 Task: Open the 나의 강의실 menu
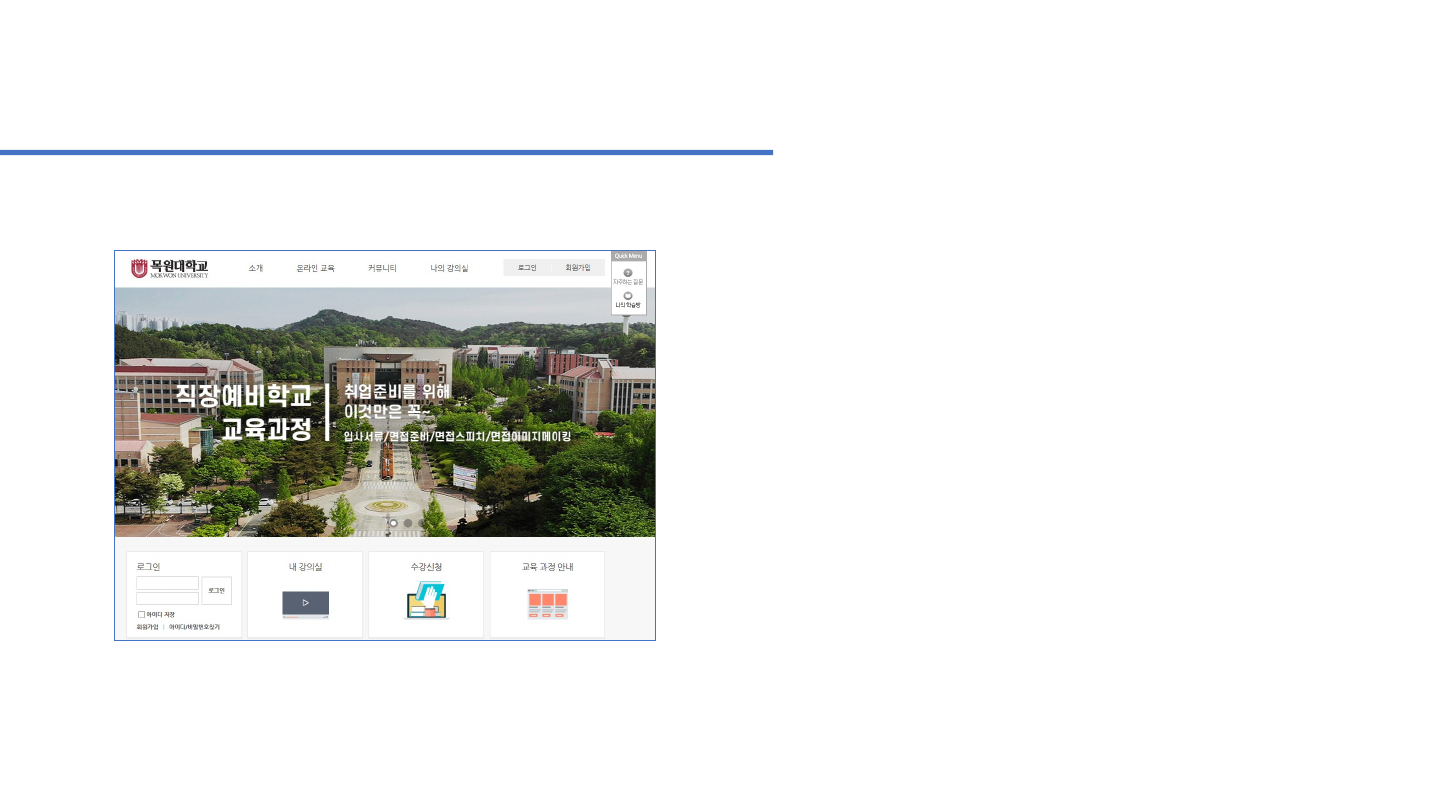449,268
